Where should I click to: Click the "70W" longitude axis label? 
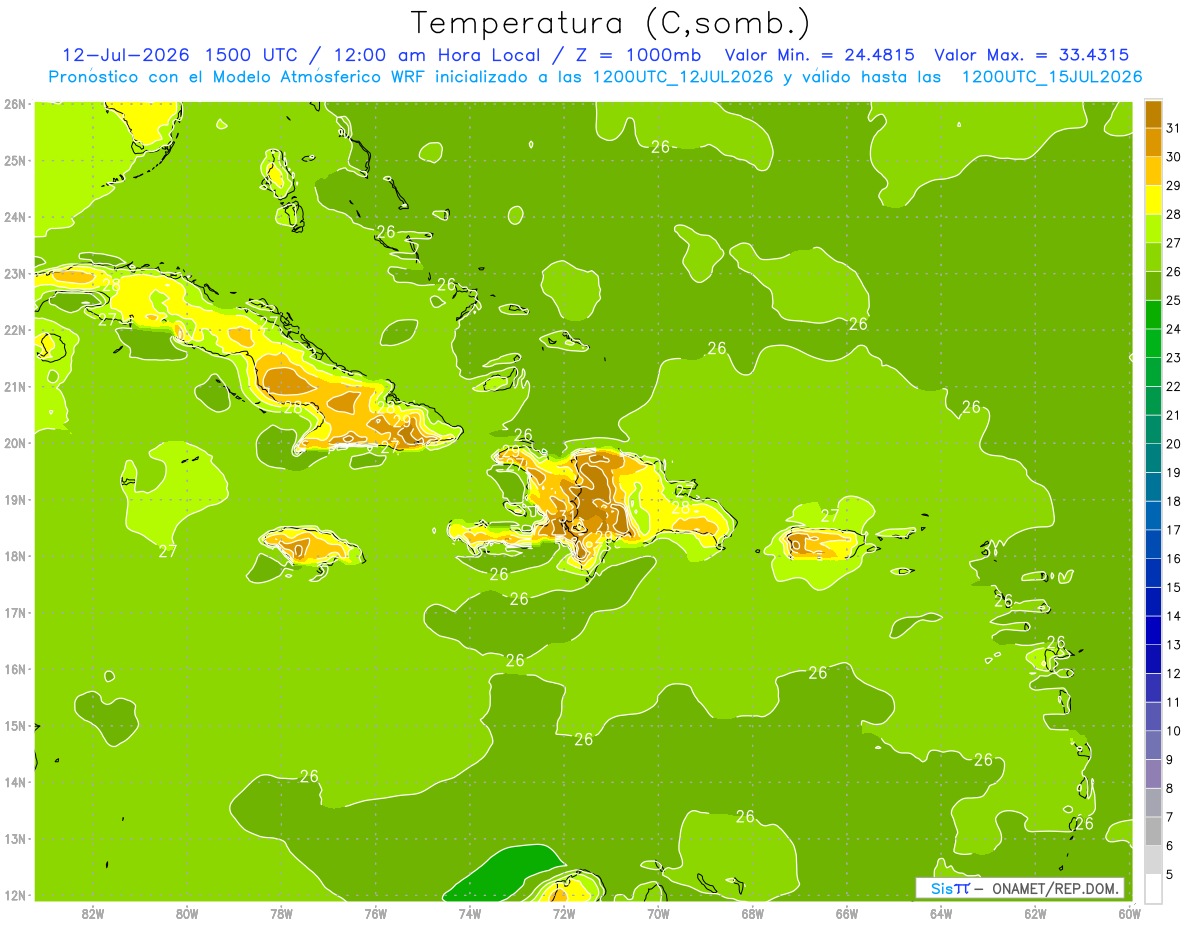[658, 912]
